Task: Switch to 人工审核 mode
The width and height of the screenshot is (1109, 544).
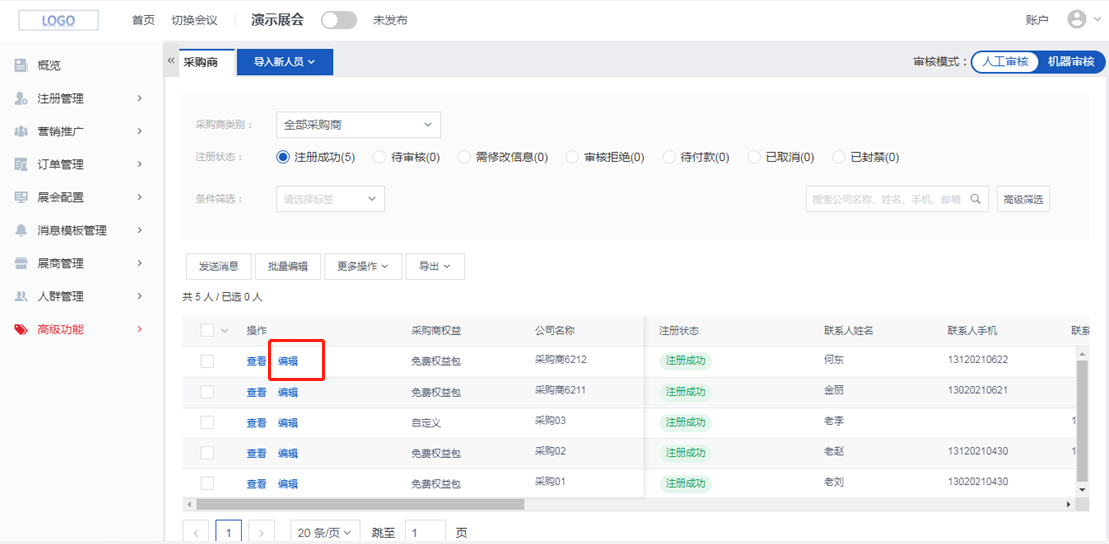Action: tap(1004, 62)
